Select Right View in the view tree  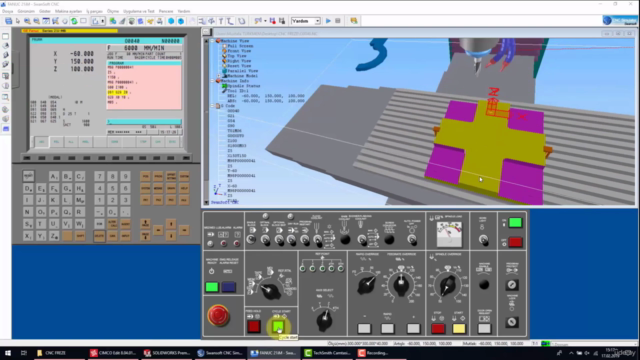point(239,61)
